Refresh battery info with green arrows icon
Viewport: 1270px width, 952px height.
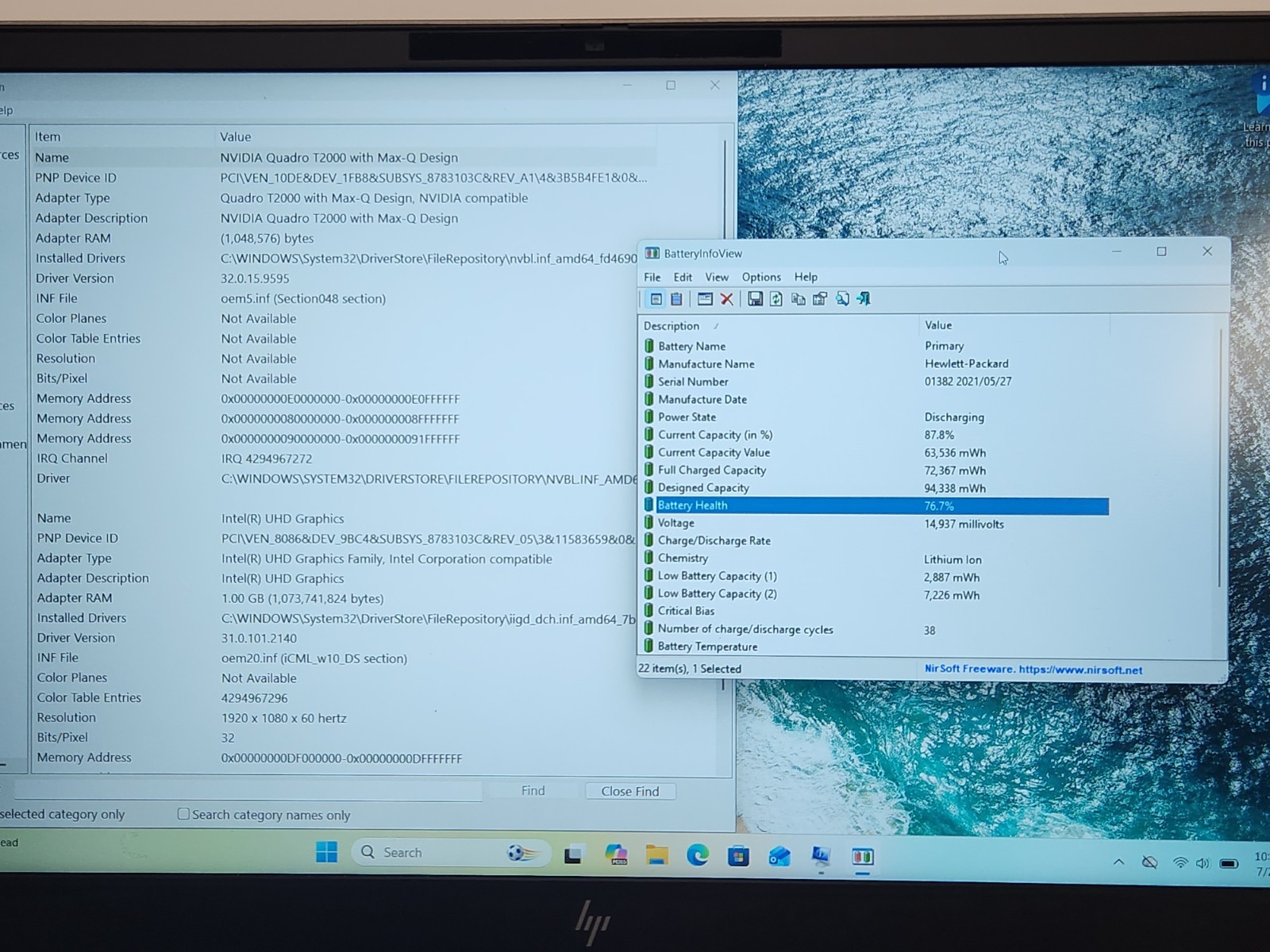point(776,299)
